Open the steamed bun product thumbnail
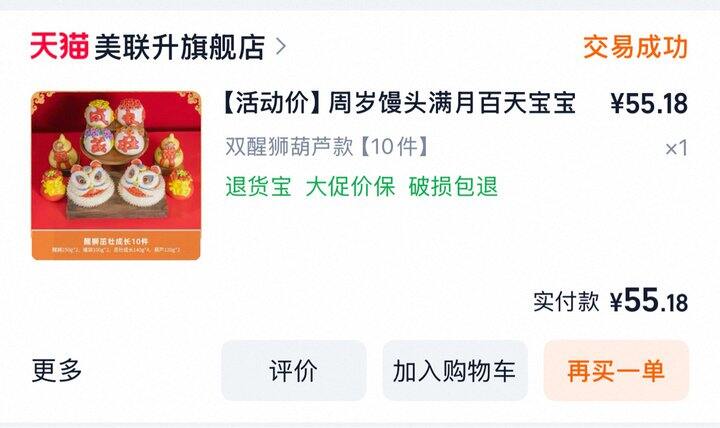This screenshot has height=428, width=720. click(116, 175)
